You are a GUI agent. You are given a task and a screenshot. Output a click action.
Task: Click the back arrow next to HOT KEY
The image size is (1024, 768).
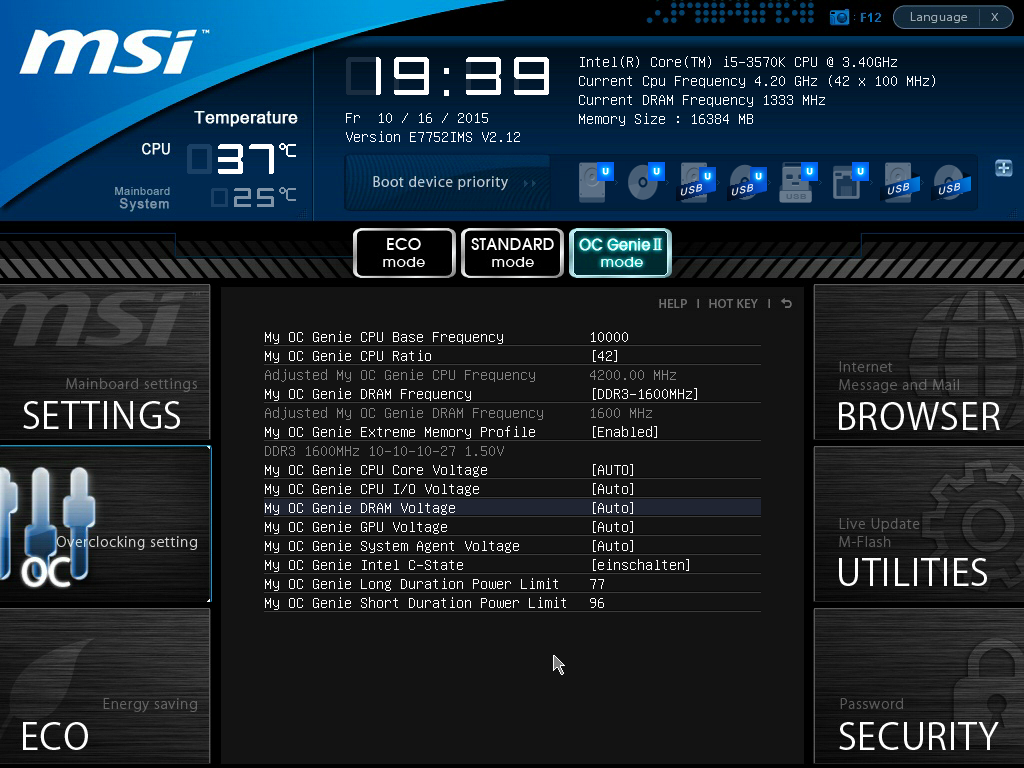point(786,304)
